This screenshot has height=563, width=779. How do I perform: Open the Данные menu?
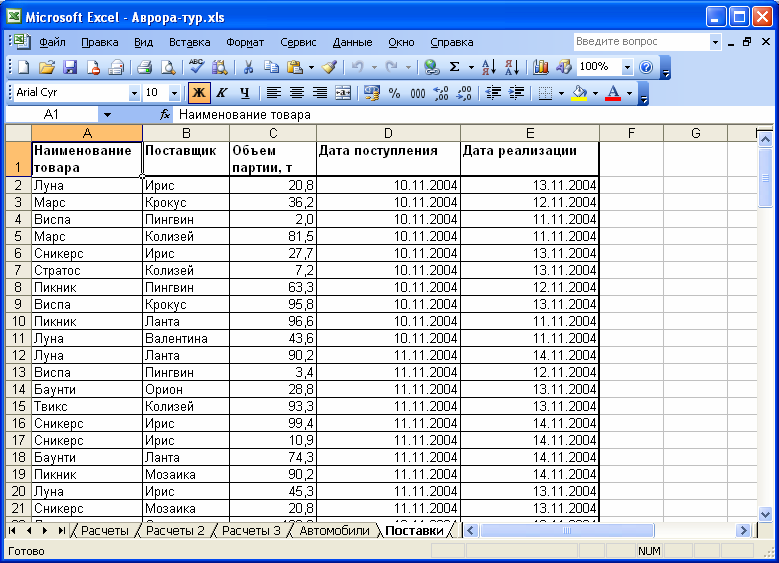(352, 42)
